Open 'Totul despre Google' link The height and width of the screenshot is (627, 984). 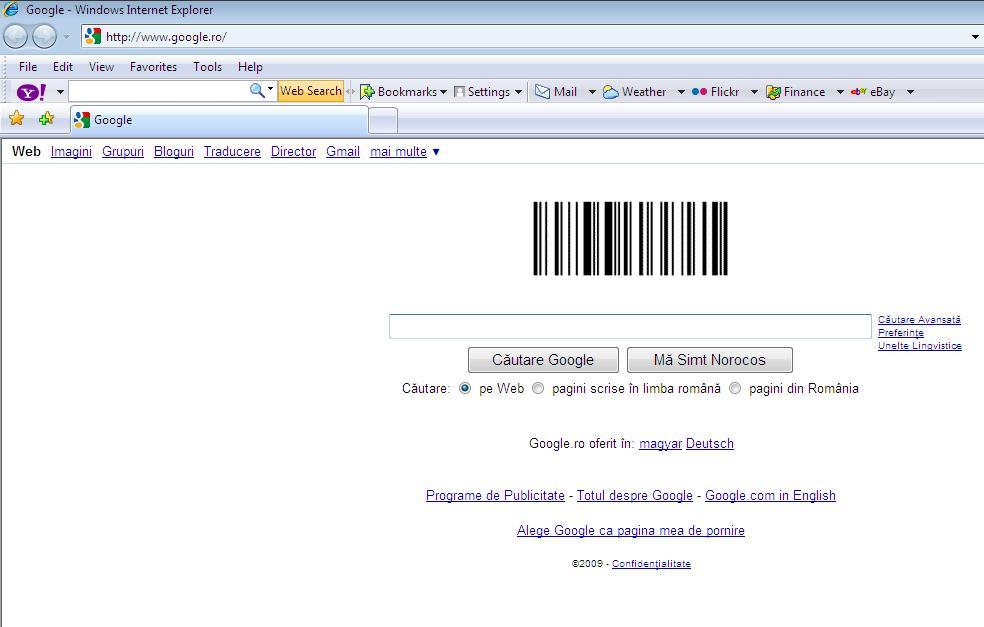coord(633,495)
